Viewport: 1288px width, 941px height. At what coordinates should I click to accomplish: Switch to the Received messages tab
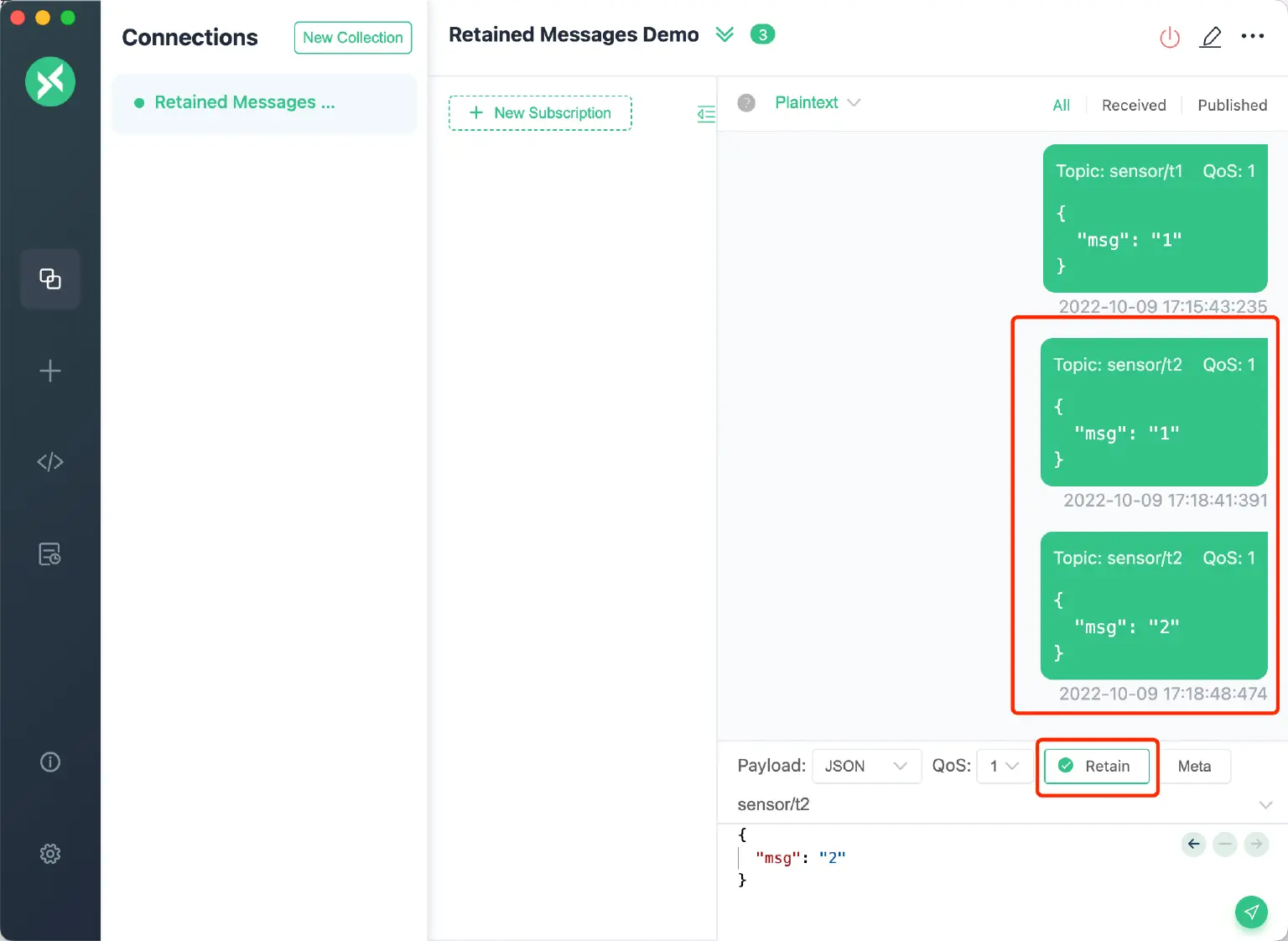(x=1134, y=105)
